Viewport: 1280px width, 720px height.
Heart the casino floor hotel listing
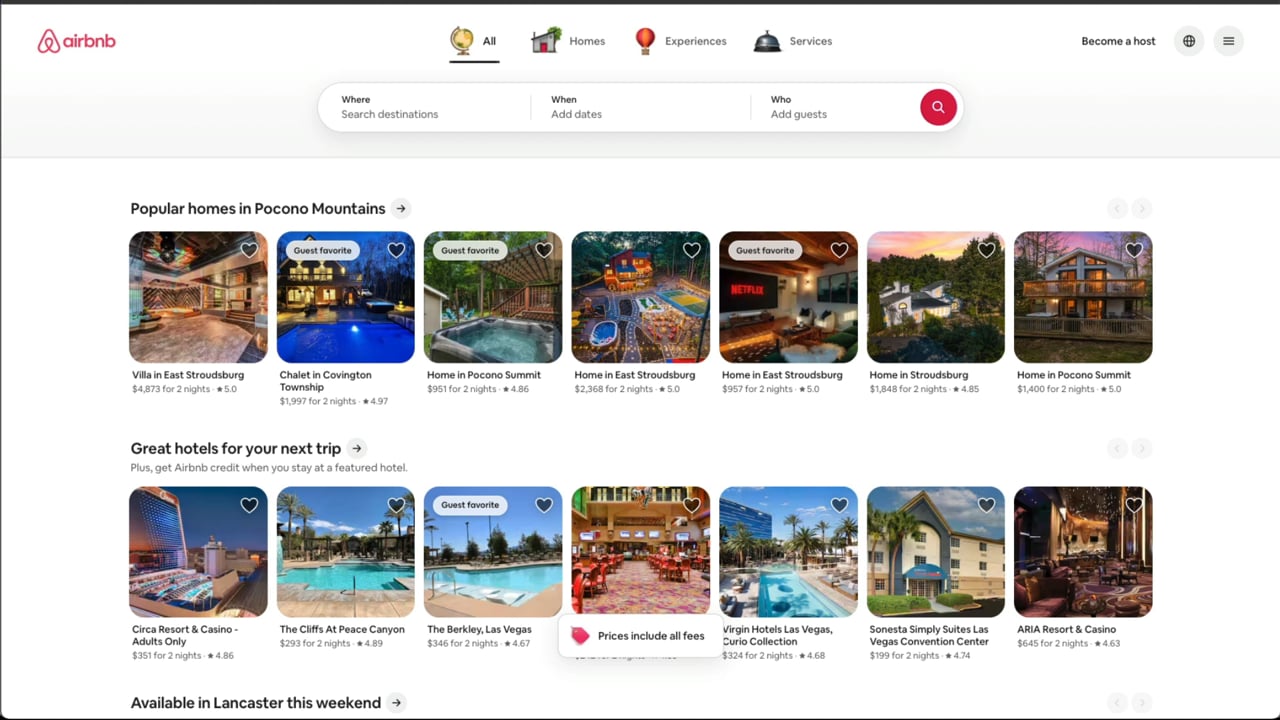[x=691, y=505]
